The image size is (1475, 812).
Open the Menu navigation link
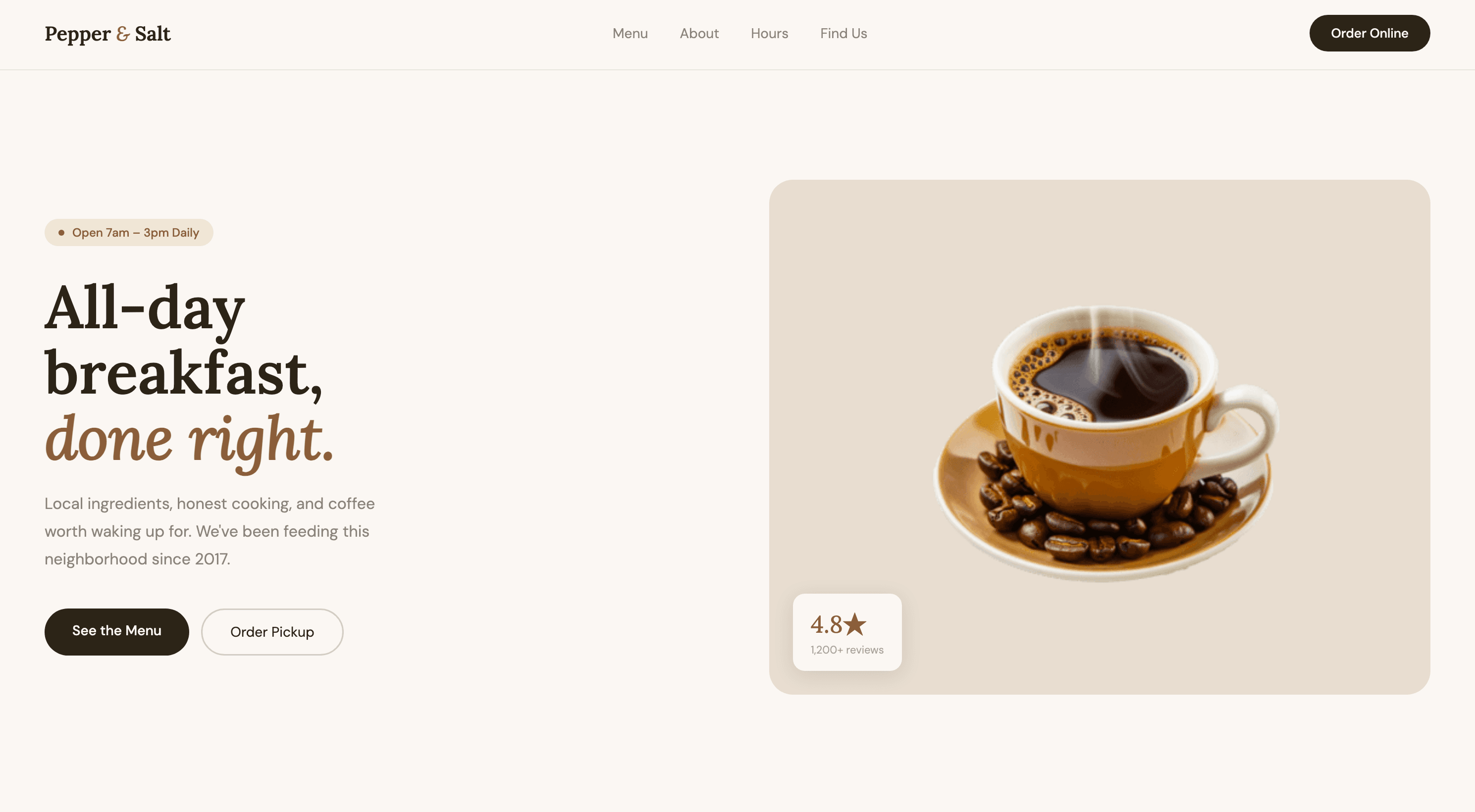630,33
